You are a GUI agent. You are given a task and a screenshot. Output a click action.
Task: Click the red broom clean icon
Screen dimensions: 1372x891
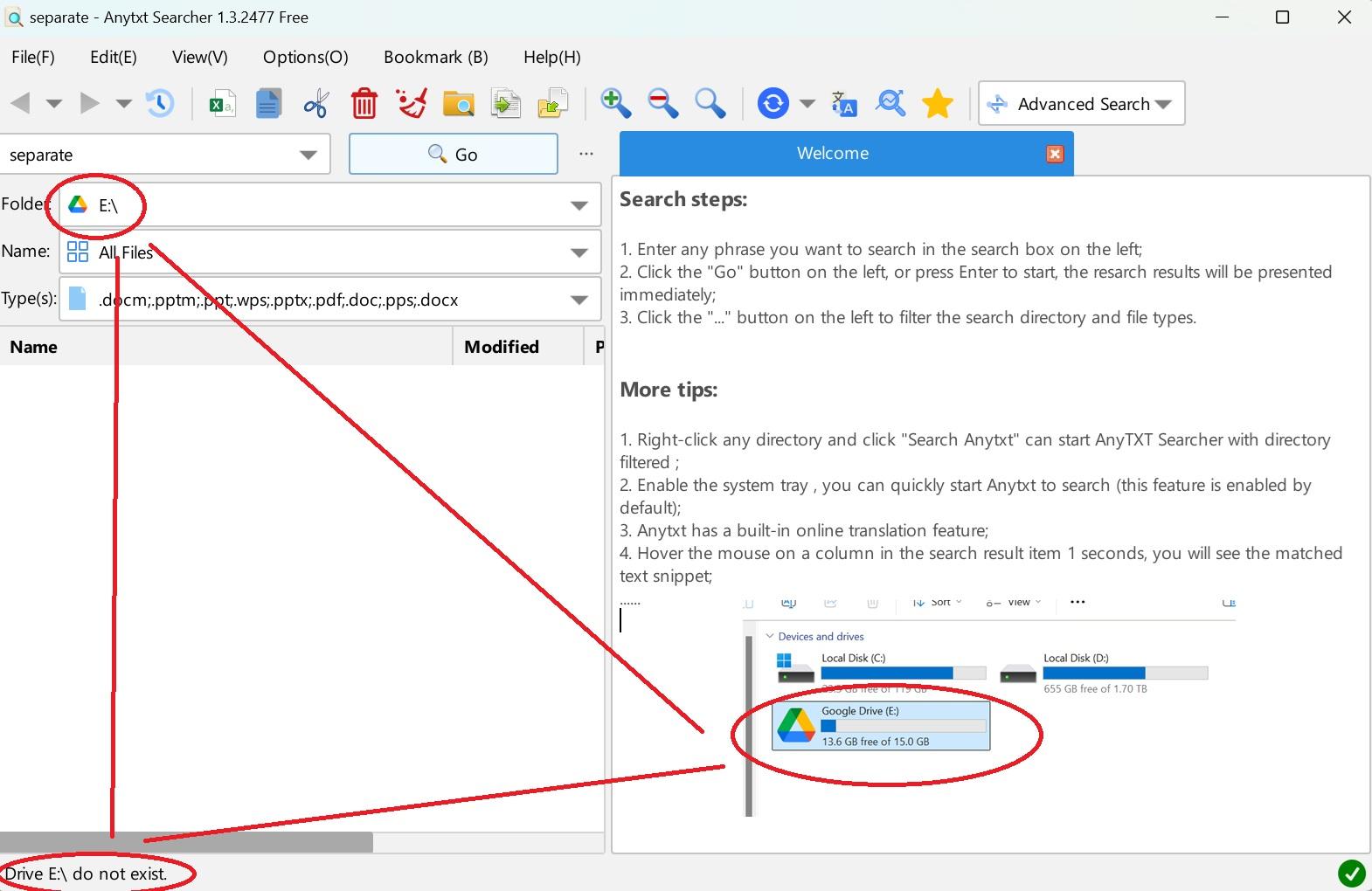click(411, 103)
